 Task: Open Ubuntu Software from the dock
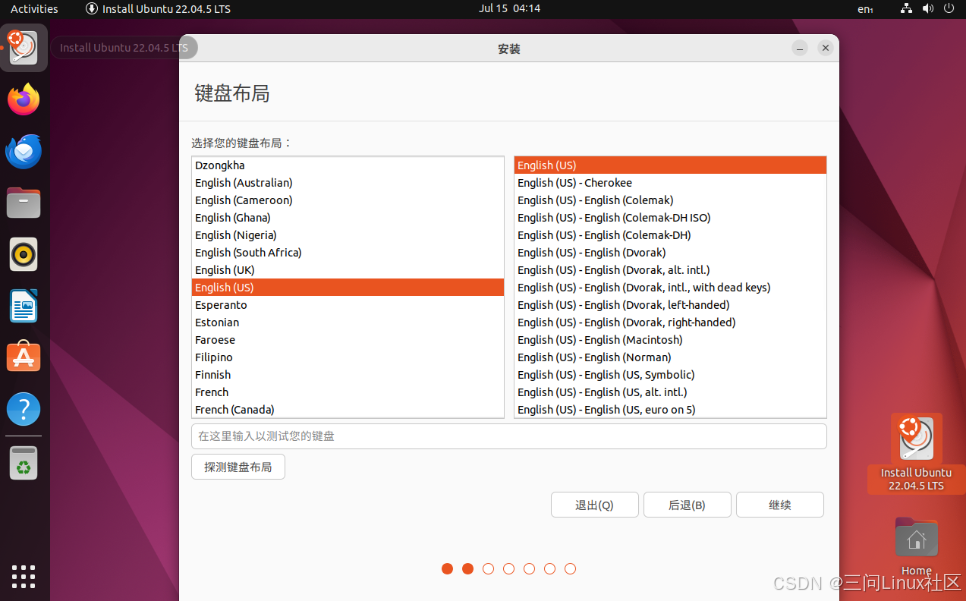[23, 356]
